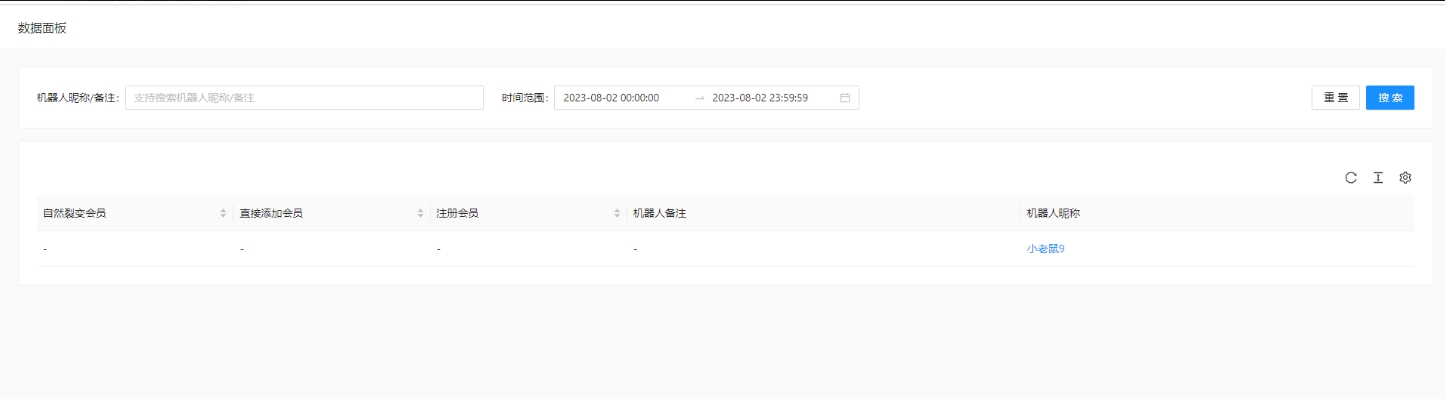Click the calendar icon in the date range
This screenshot has height=399, width=1445.
tap(845, 98)
